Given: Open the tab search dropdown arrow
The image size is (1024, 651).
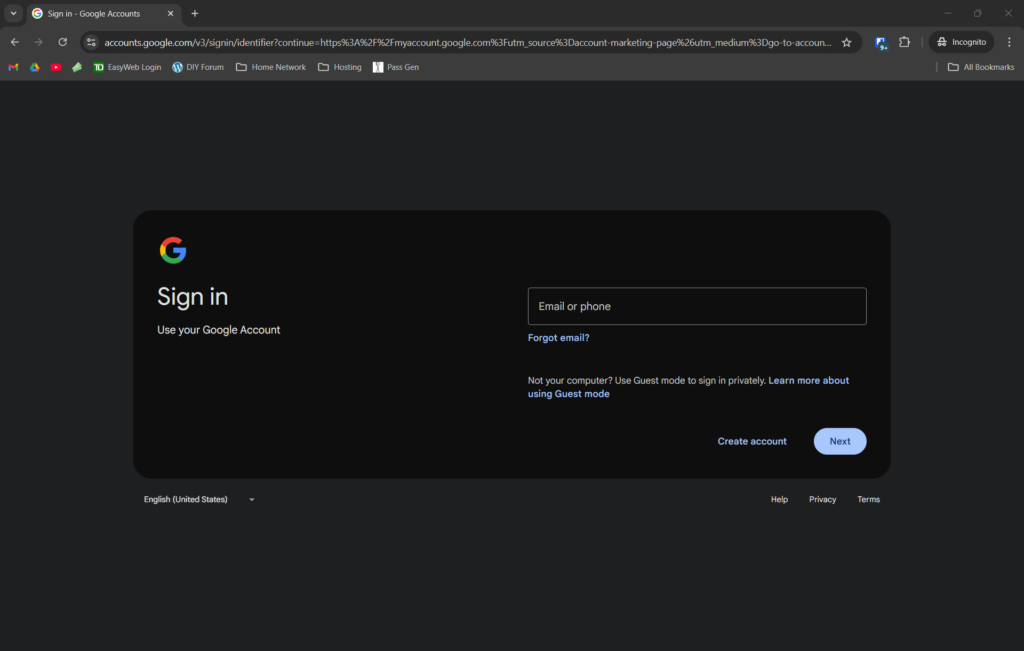Looking at the screenshot, I should click(13, 13).
